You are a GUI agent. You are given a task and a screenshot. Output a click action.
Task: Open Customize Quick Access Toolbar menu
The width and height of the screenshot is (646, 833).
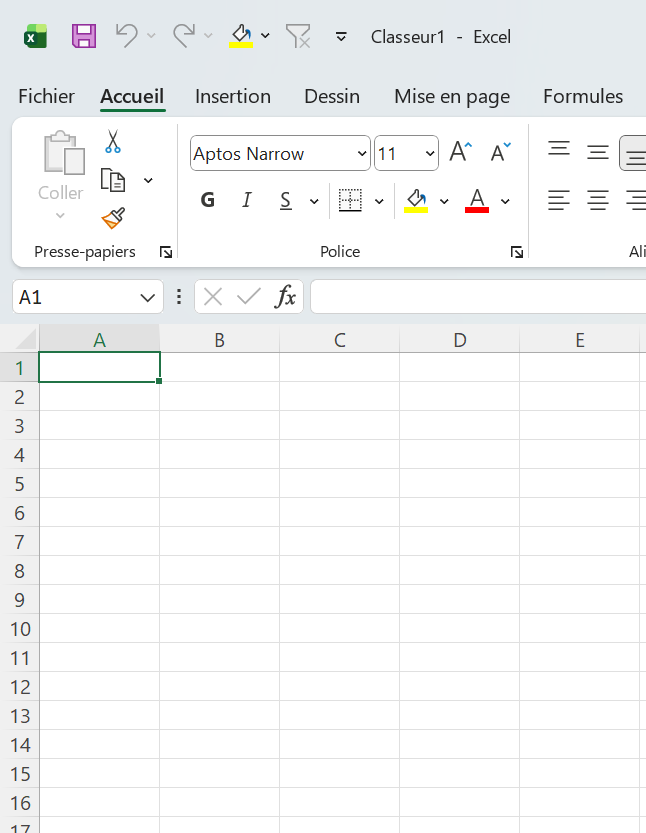(341, 36)
